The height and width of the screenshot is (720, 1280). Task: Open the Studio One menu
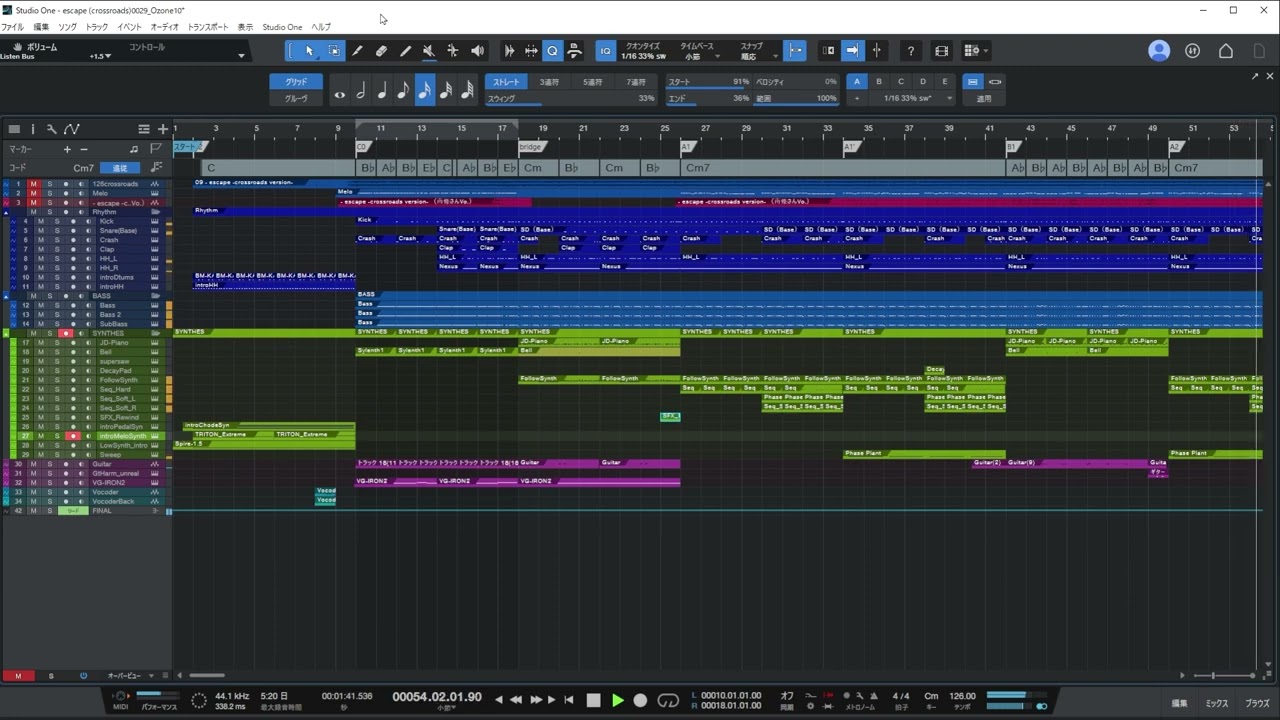click(x=282, y=27)
